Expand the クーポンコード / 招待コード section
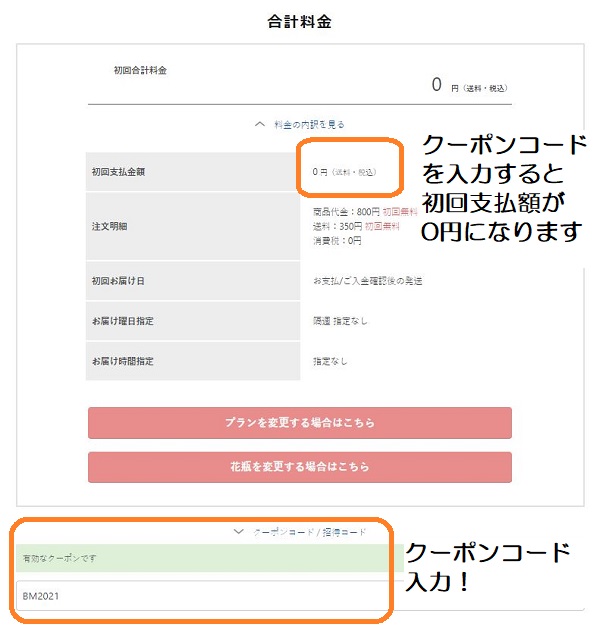The image size is (600, 626). (x=309, y=532)
